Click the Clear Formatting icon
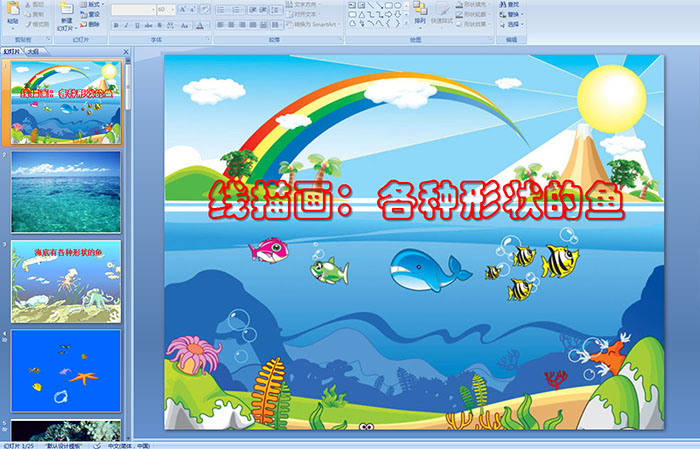Image resolution: width=700 pixels, height=449 pixels. coord(205,9)
